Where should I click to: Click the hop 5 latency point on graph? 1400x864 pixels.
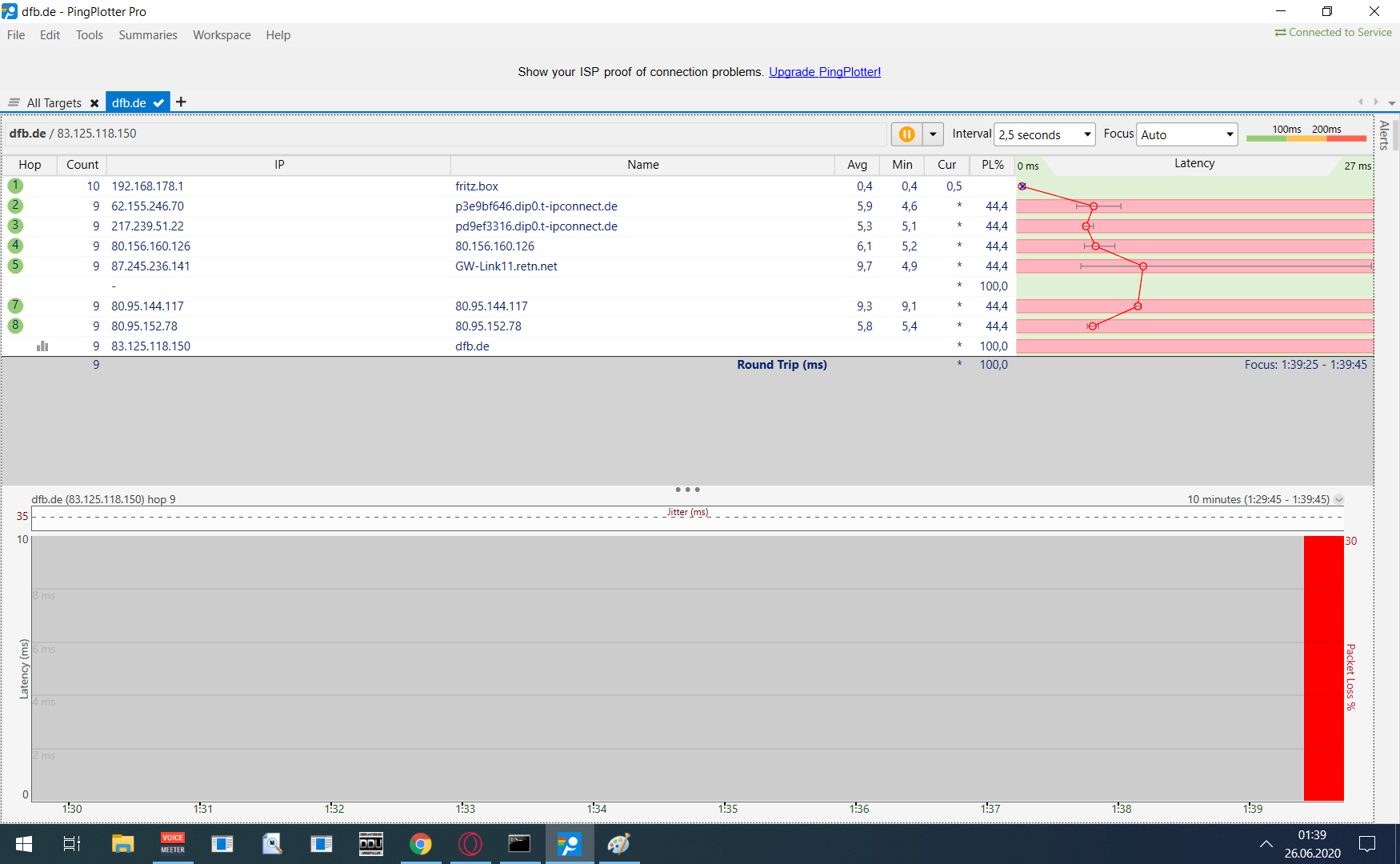[x=1143, y=266]
